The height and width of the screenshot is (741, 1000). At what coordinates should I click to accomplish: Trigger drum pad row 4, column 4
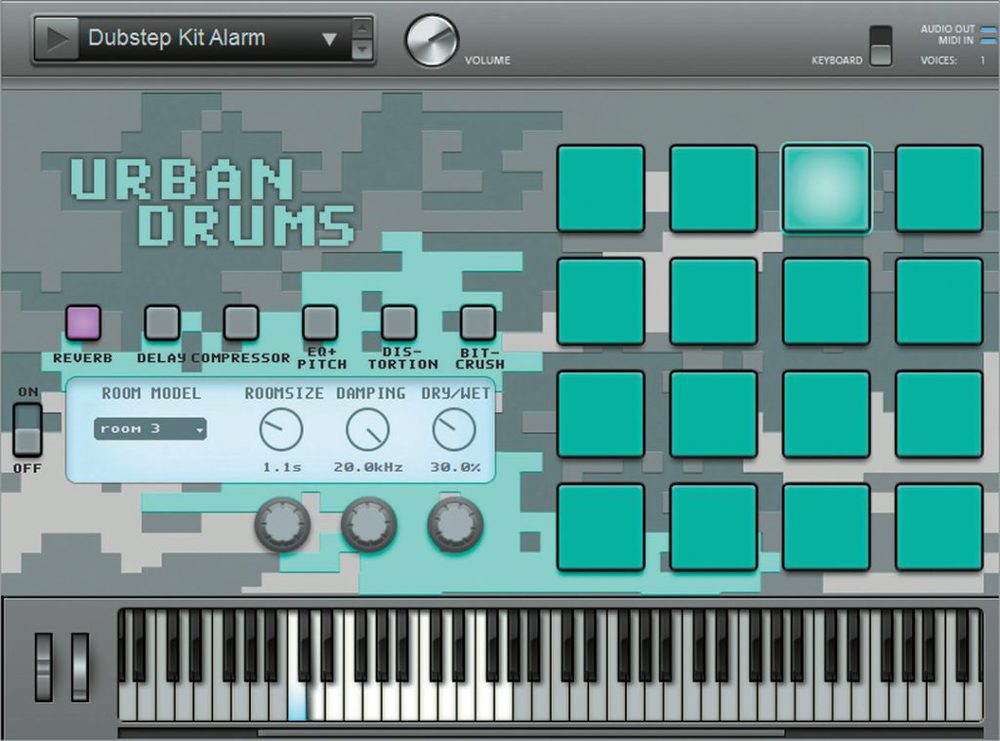pyautogui.click(x=939, y=527)
